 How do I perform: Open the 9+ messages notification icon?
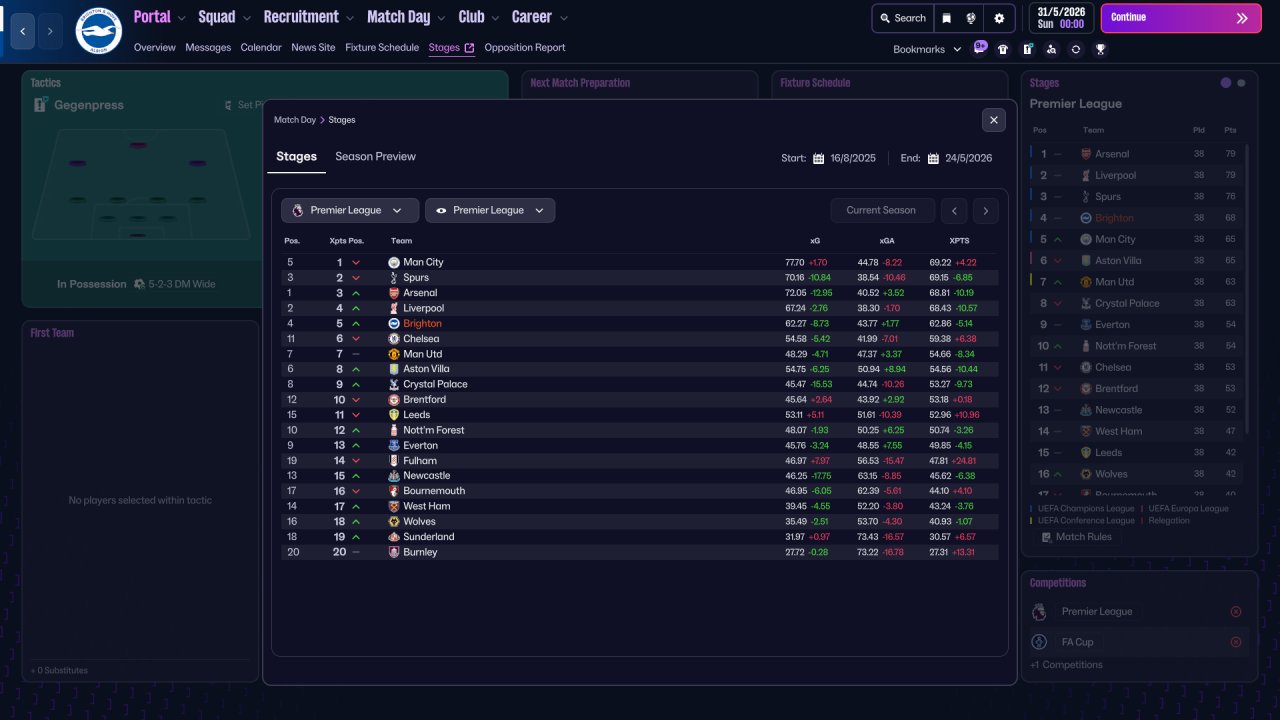(980, 47)
